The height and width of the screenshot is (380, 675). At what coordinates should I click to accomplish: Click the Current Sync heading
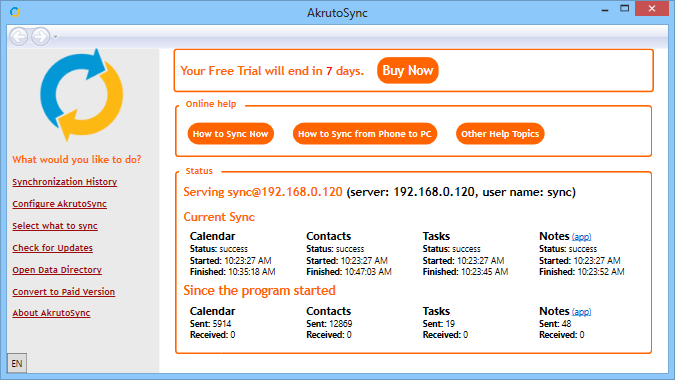[x=219, y=217]
